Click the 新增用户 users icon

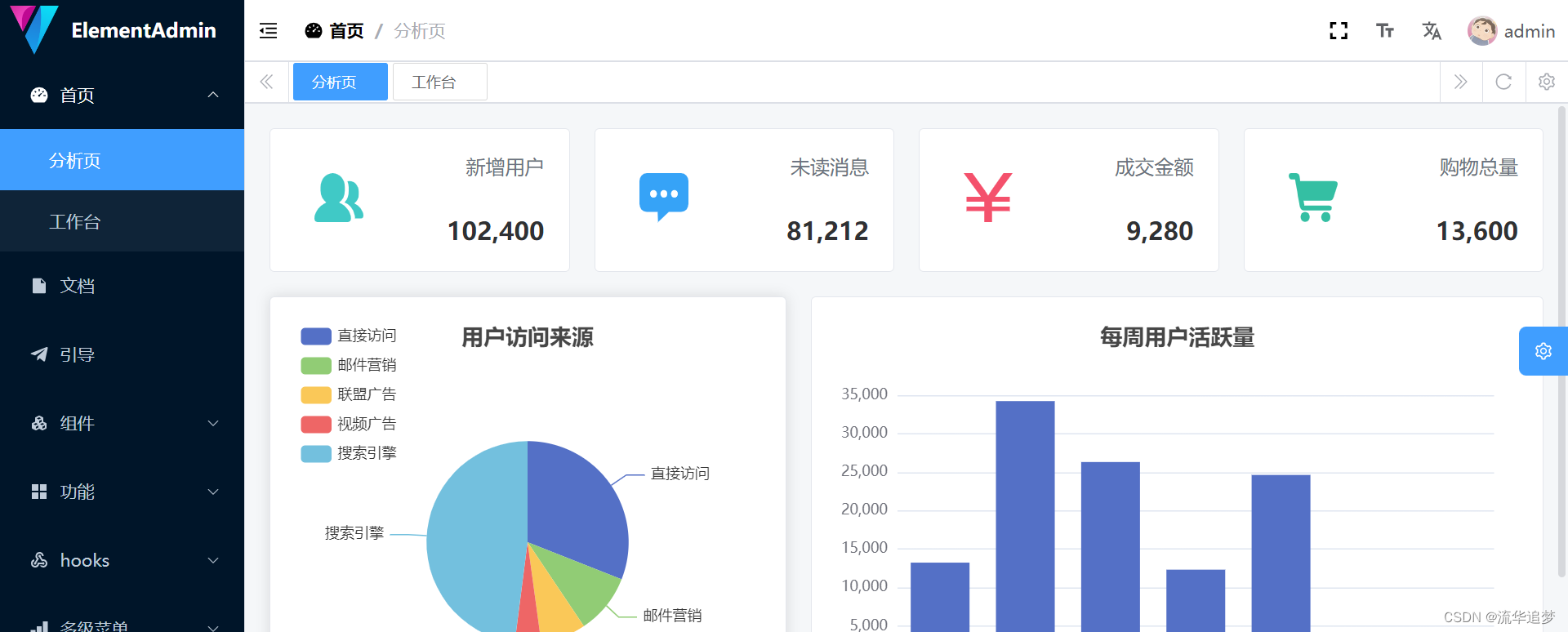[339, 198]
